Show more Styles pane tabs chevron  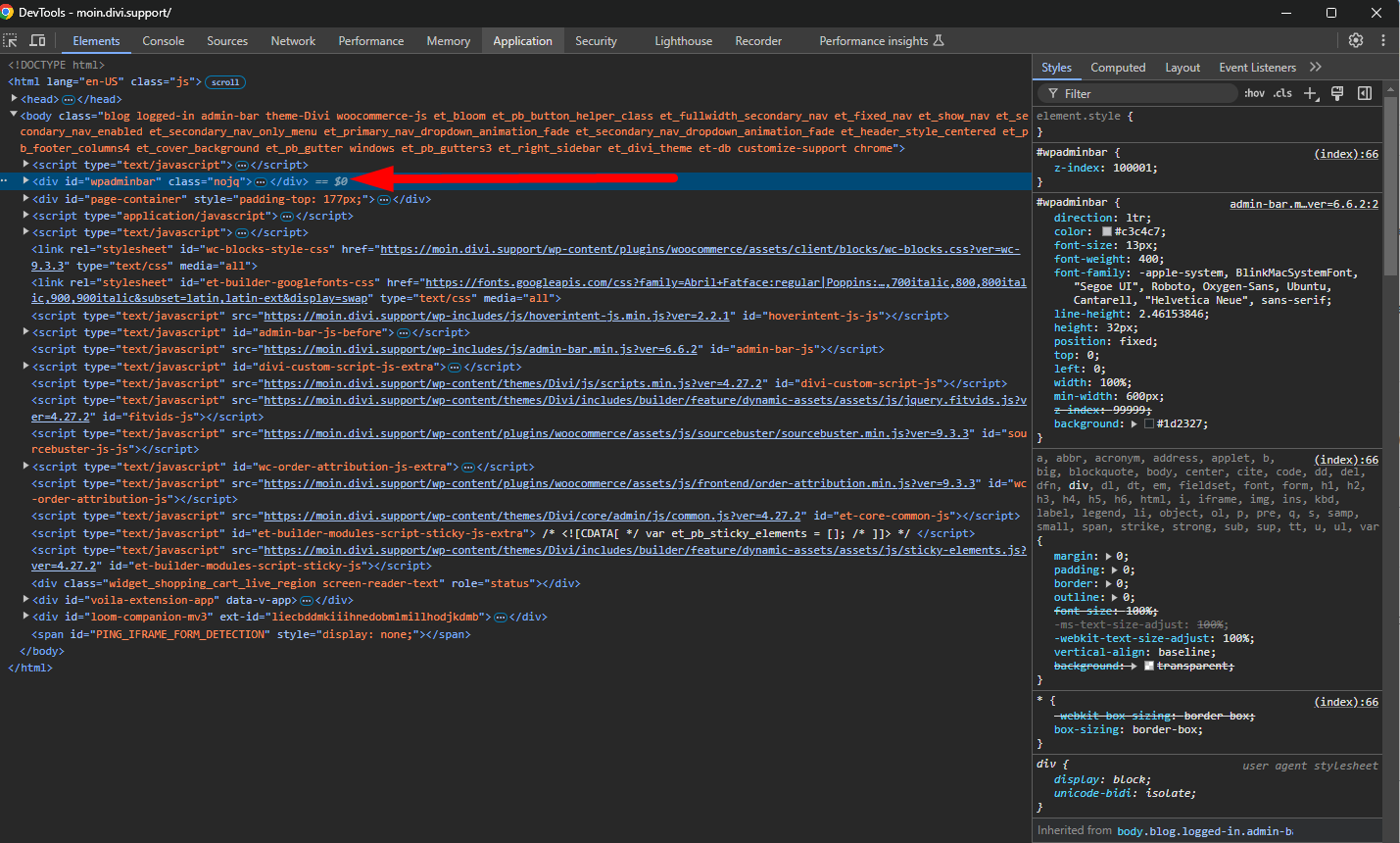coord(1316,67)
